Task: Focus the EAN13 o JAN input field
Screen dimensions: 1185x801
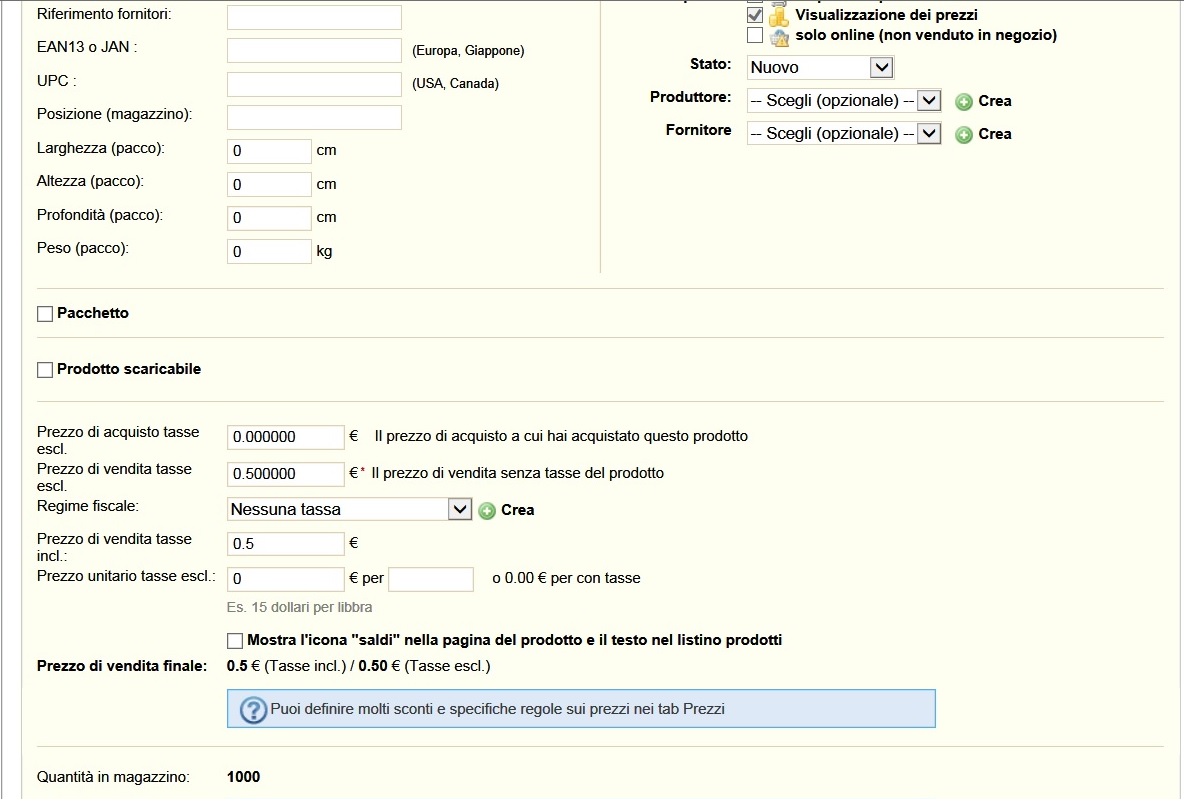Action: (314, 51)
